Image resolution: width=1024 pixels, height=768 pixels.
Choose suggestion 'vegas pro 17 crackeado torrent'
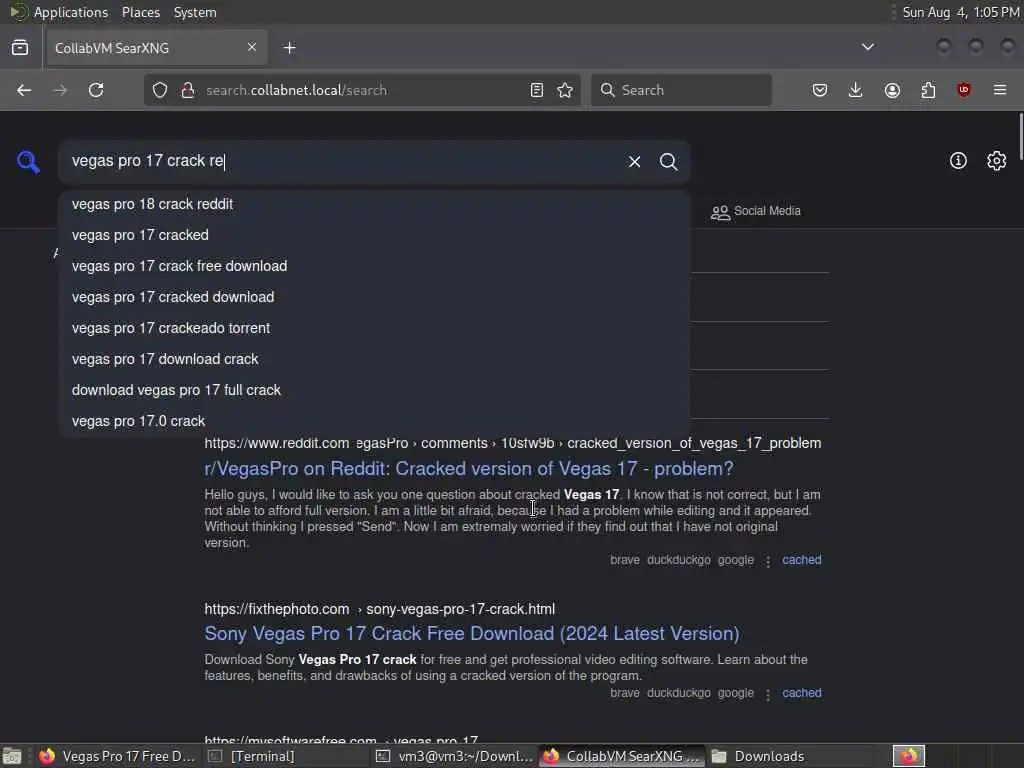pyautogui.click(x=374, y=328)
